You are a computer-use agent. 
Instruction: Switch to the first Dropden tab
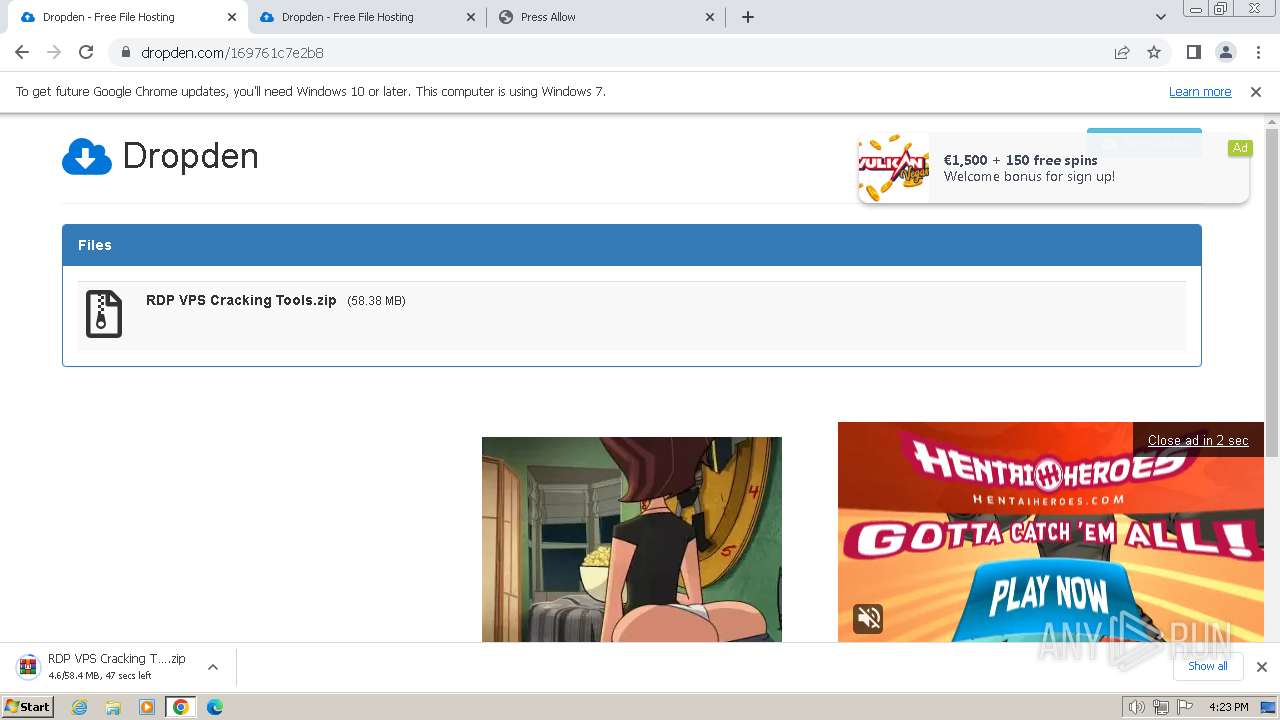click(126, 17)
